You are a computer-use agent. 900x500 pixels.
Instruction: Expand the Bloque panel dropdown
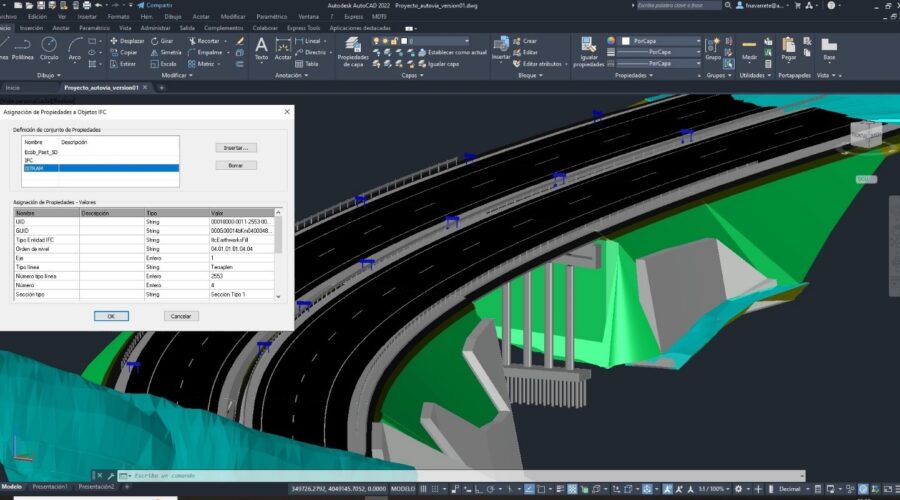(x=530, y=75)
